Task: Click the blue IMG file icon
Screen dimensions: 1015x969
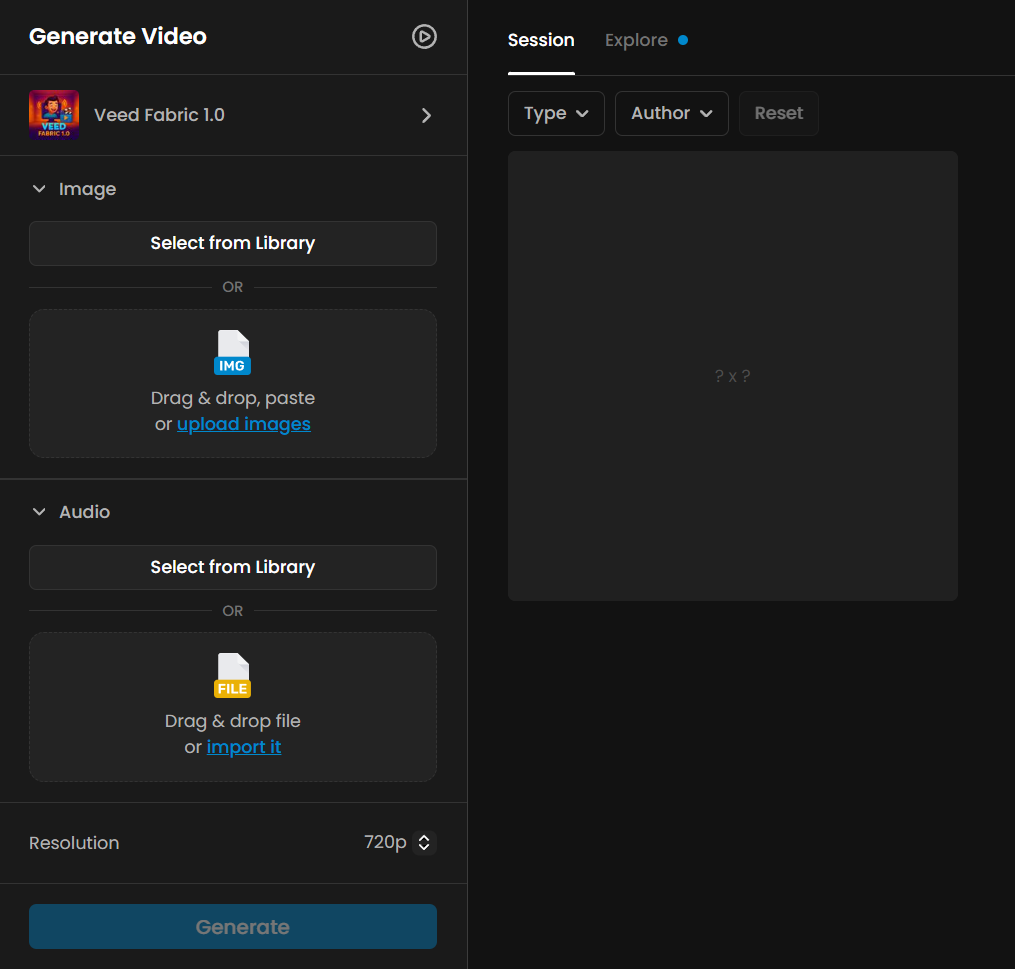Action: [x=233, y=353]
